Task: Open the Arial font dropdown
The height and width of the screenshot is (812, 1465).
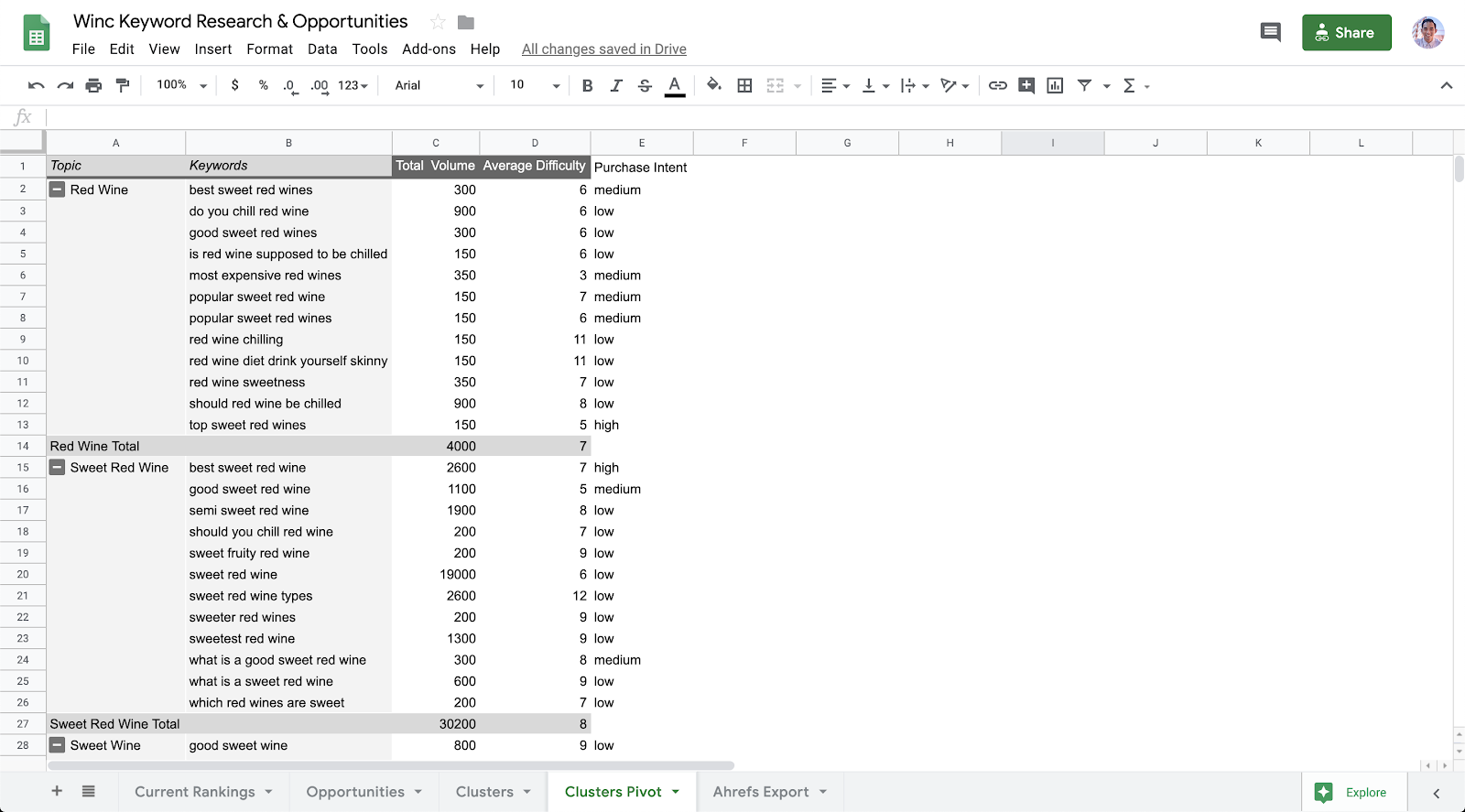Action: click(x=439, y=85)
